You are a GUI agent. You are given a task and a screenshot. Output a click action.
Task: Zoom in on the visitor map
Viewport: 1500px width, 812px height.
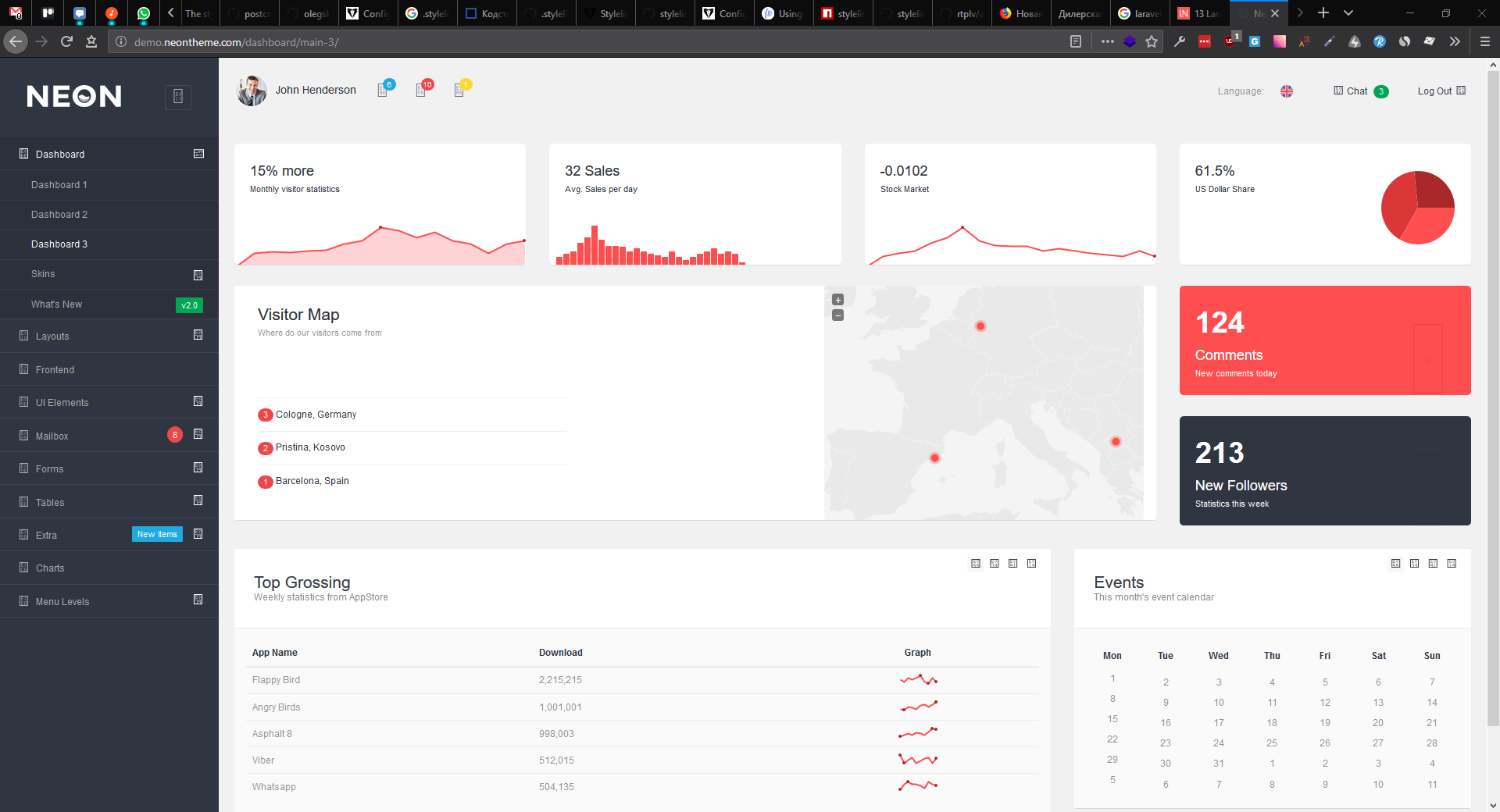click(837, 300)
